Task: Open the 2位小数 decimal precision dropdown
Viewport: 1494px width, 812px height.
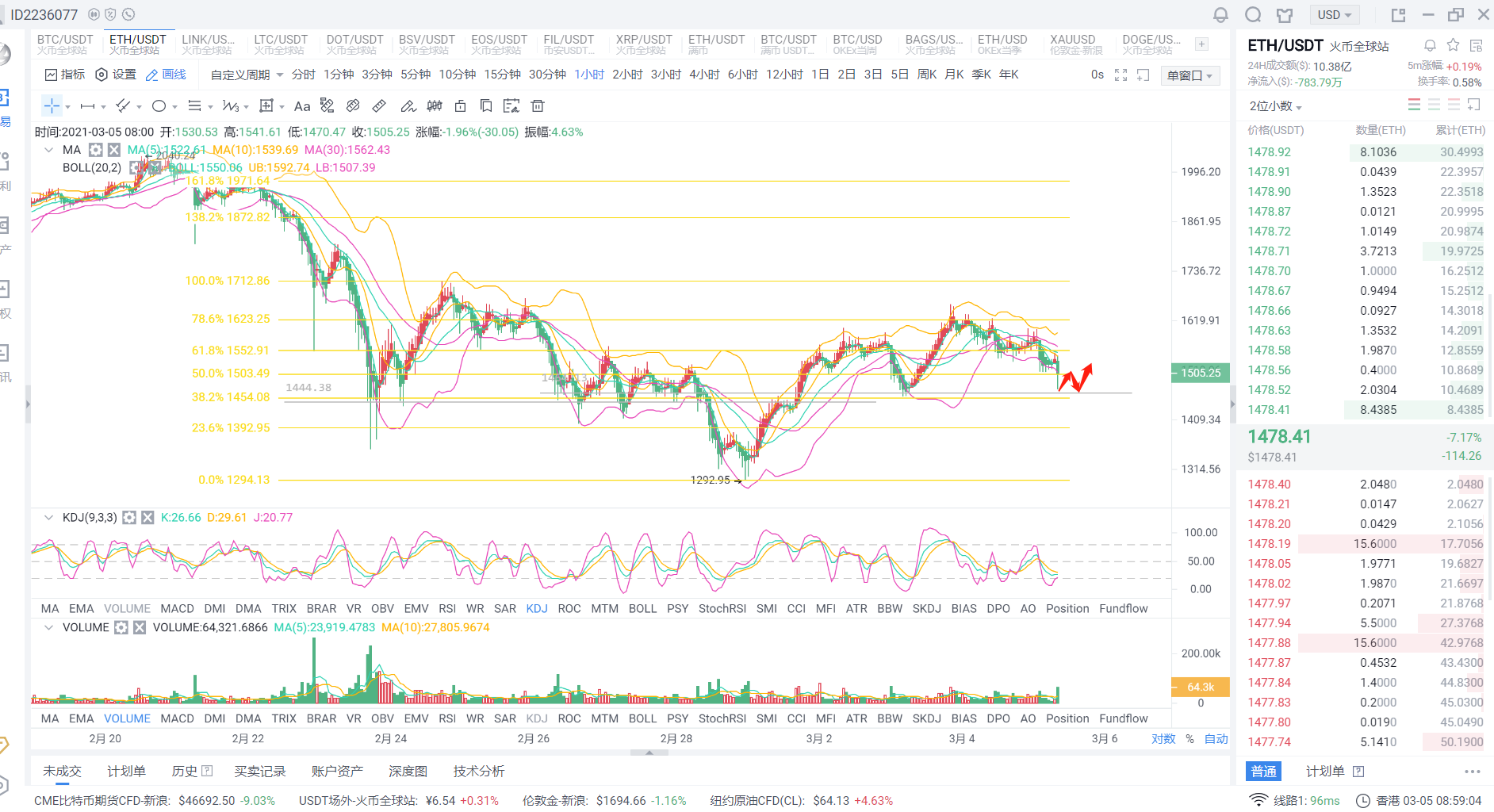Action: (x=1276, y=106)
